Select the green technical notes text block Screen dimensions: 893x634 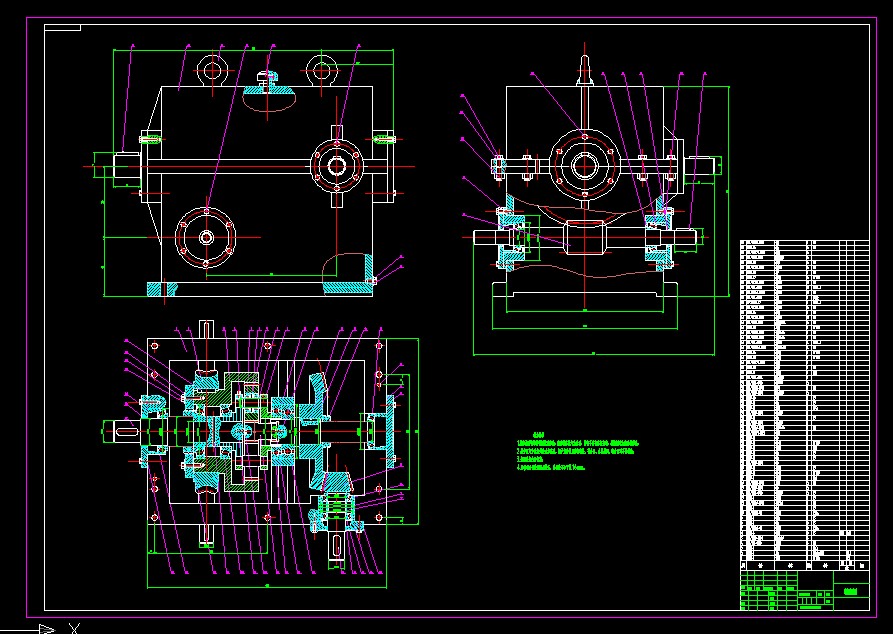point(577,451)
